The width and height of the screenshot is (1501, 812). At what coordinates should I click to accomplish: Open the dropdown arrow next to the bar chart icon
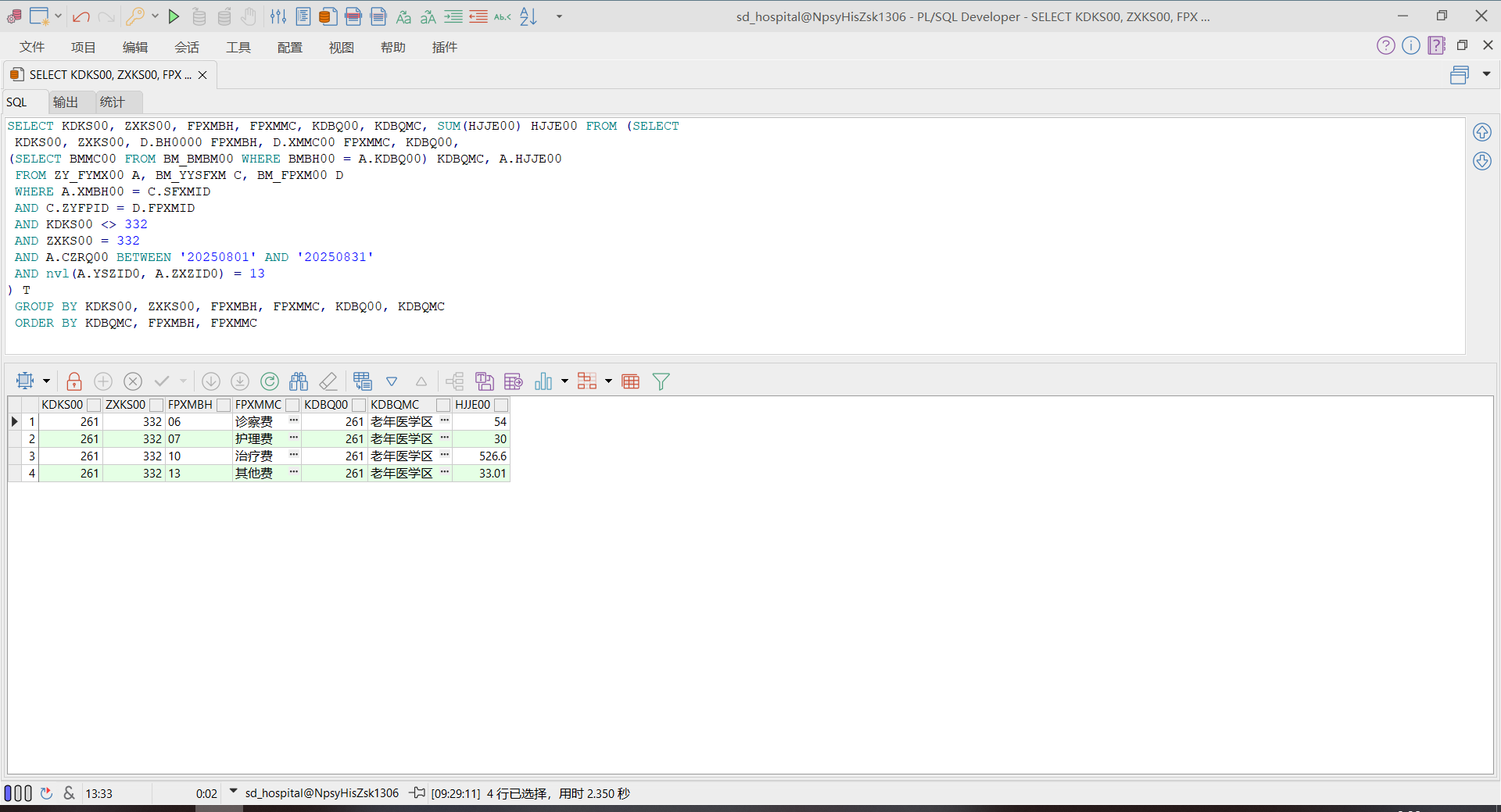pyautogui.click(x=564, y=381)
